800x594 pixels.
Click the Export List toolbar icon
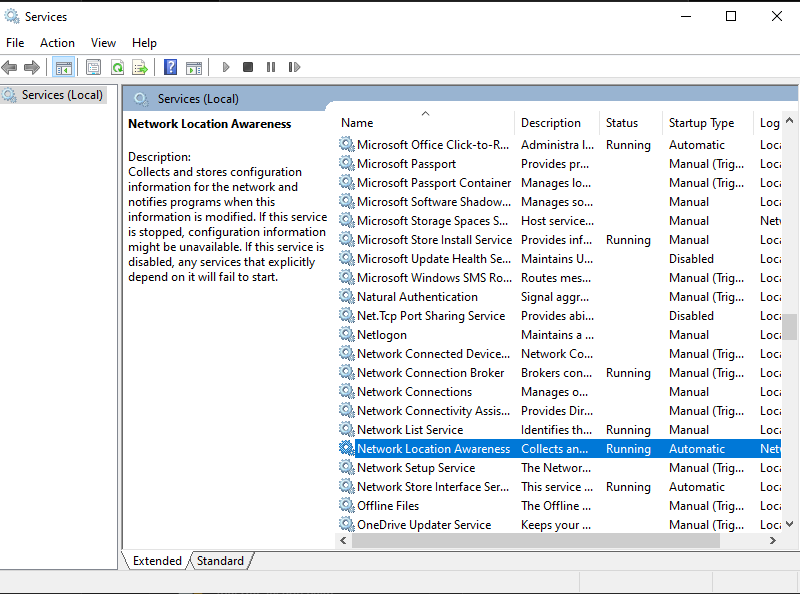(140, 67)
